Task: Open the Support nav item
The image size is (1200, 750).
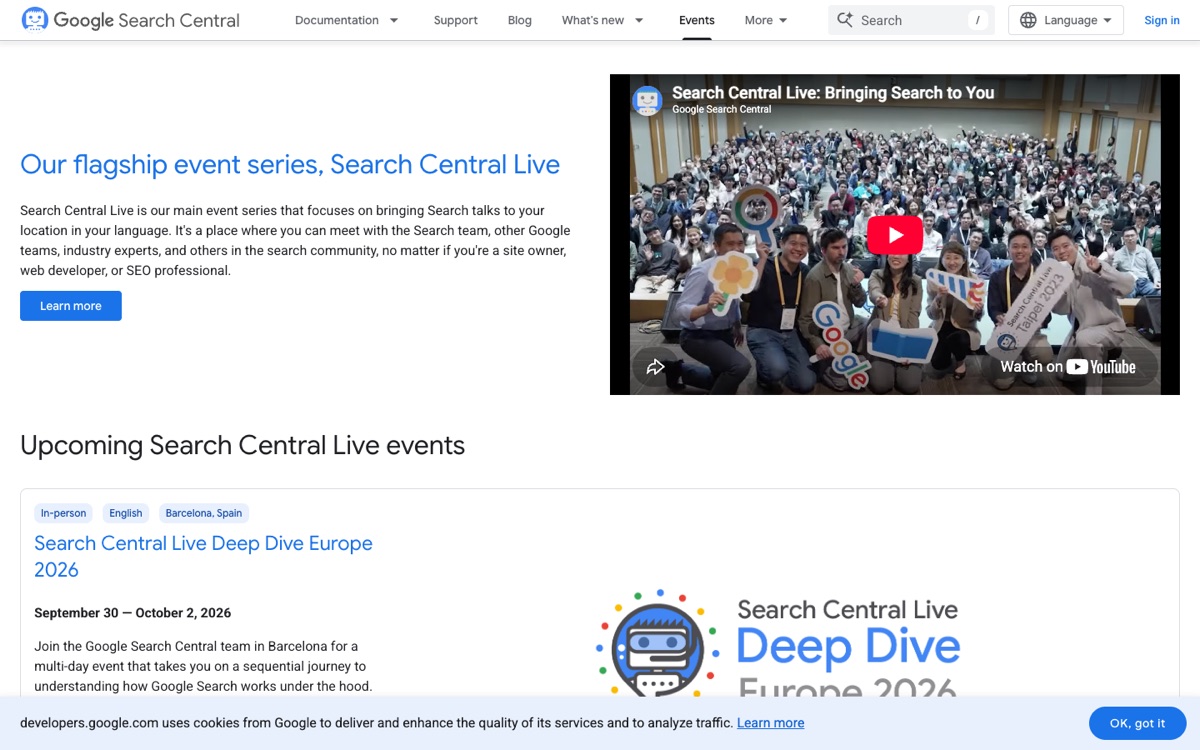Action: pyautogui.click(x=455, y=20)
